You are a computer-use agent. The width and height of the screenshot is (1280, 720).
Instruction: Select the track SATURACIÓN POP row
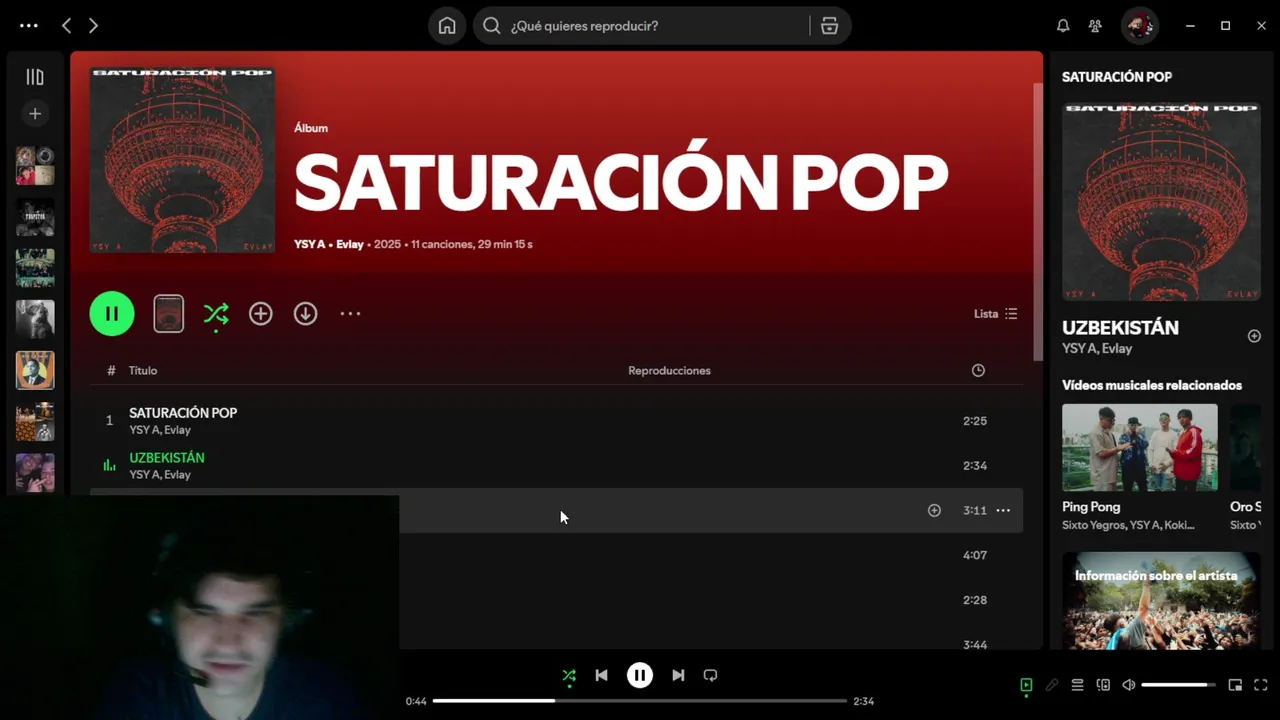click(x=556, y=421)
